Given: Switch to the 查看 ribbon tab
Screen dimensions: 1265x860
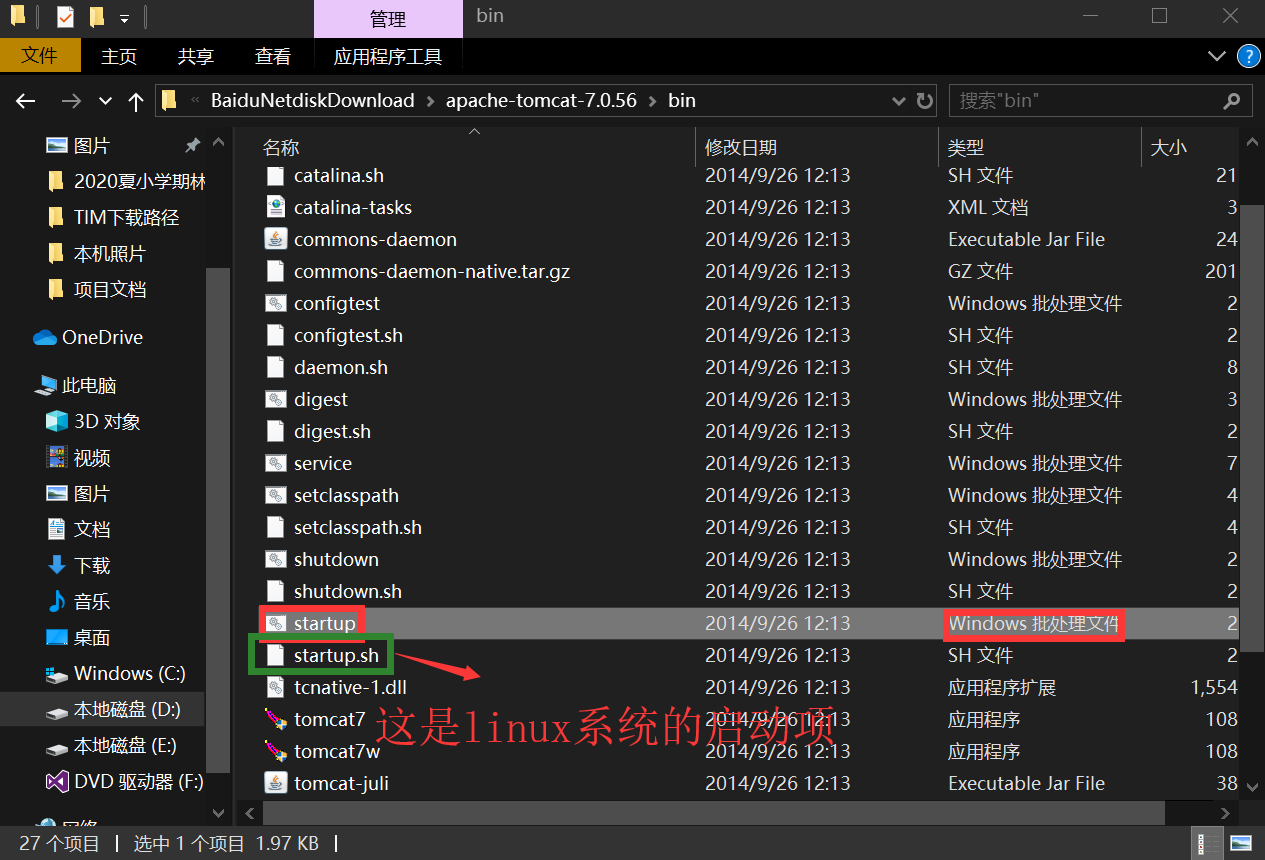Looking at the screenshot, I should (x=273, y=57).
